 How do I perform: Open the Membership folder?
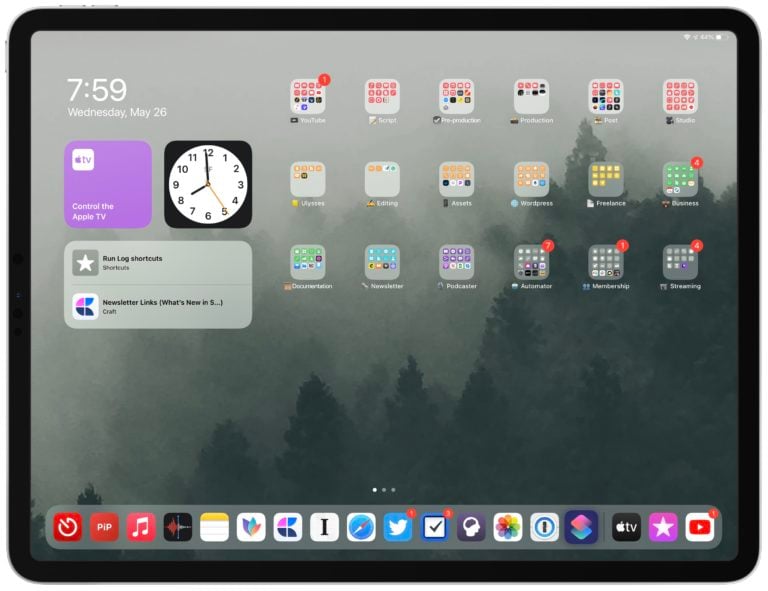tap(606, 262)
